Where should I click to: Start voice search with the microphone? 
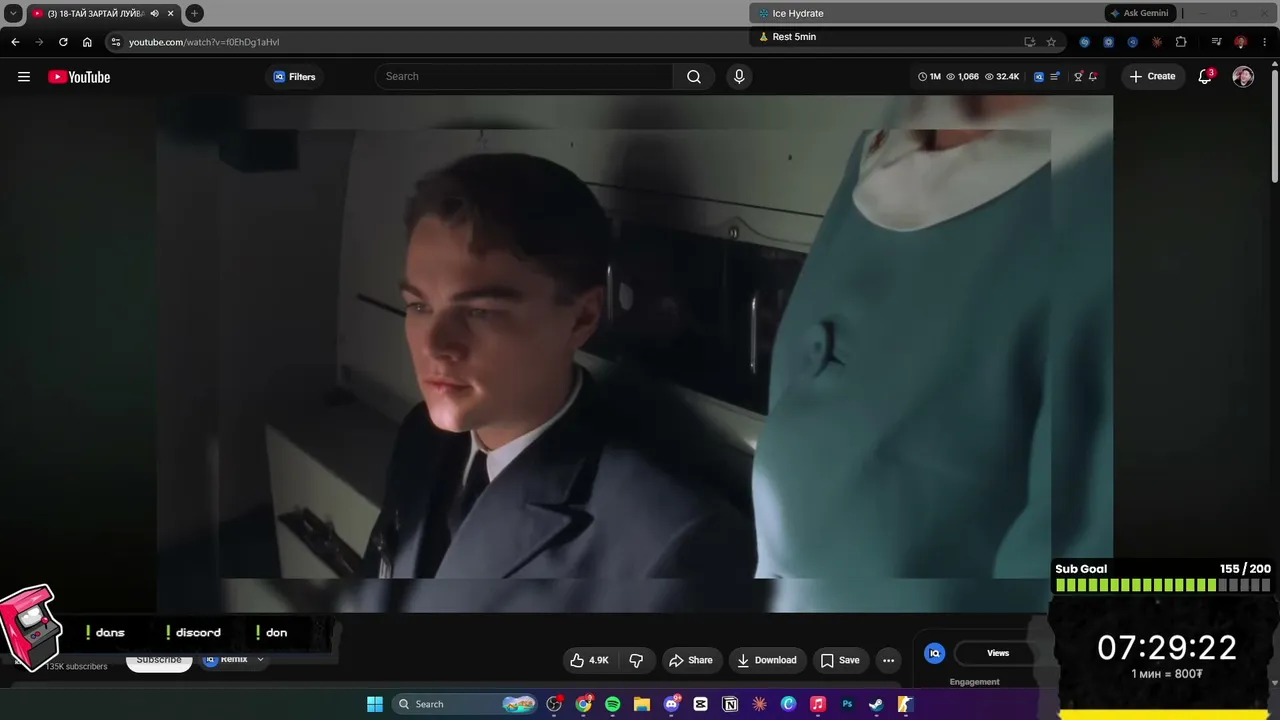pos(739,77)
